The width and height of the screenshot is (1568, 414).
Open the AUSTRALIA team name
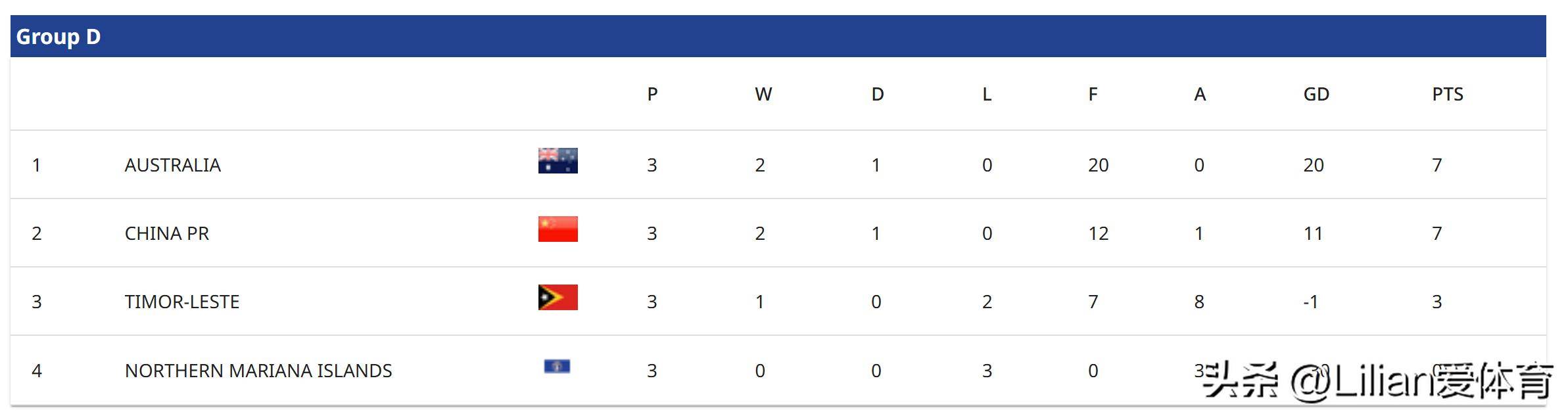point(173,165)
